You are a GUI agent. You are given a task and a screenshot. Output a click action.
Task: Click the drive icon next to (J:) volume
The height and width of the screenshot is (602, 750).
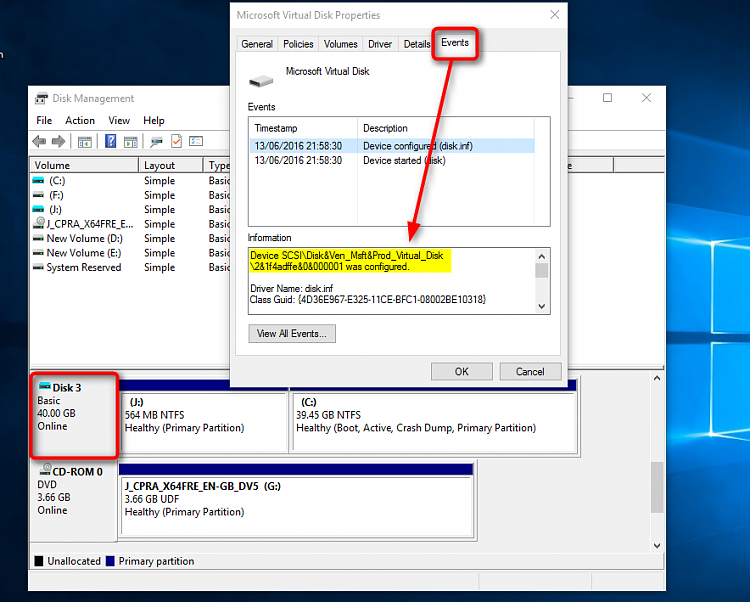pos(38,209)
